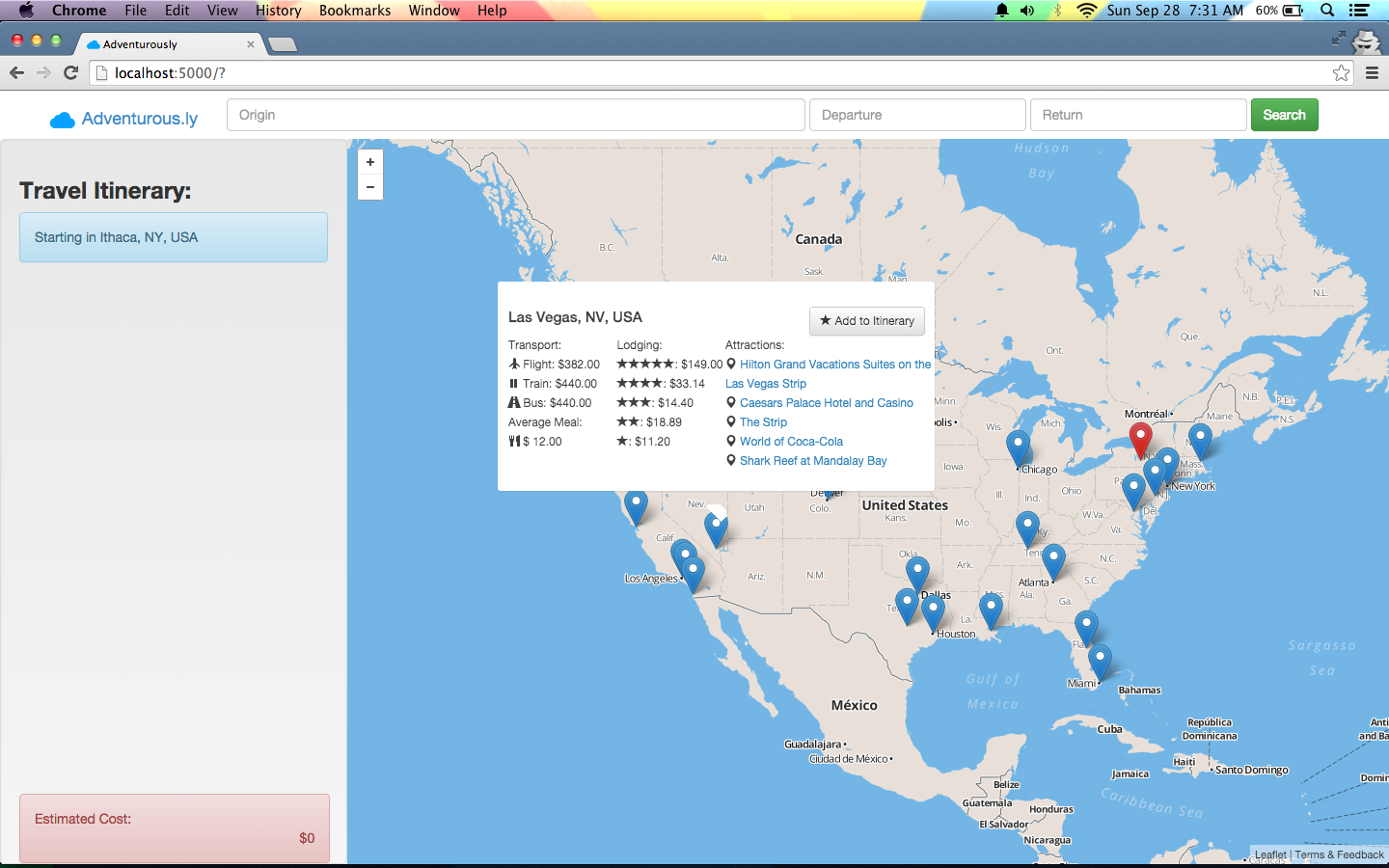Focus the Origin input field

516,115
